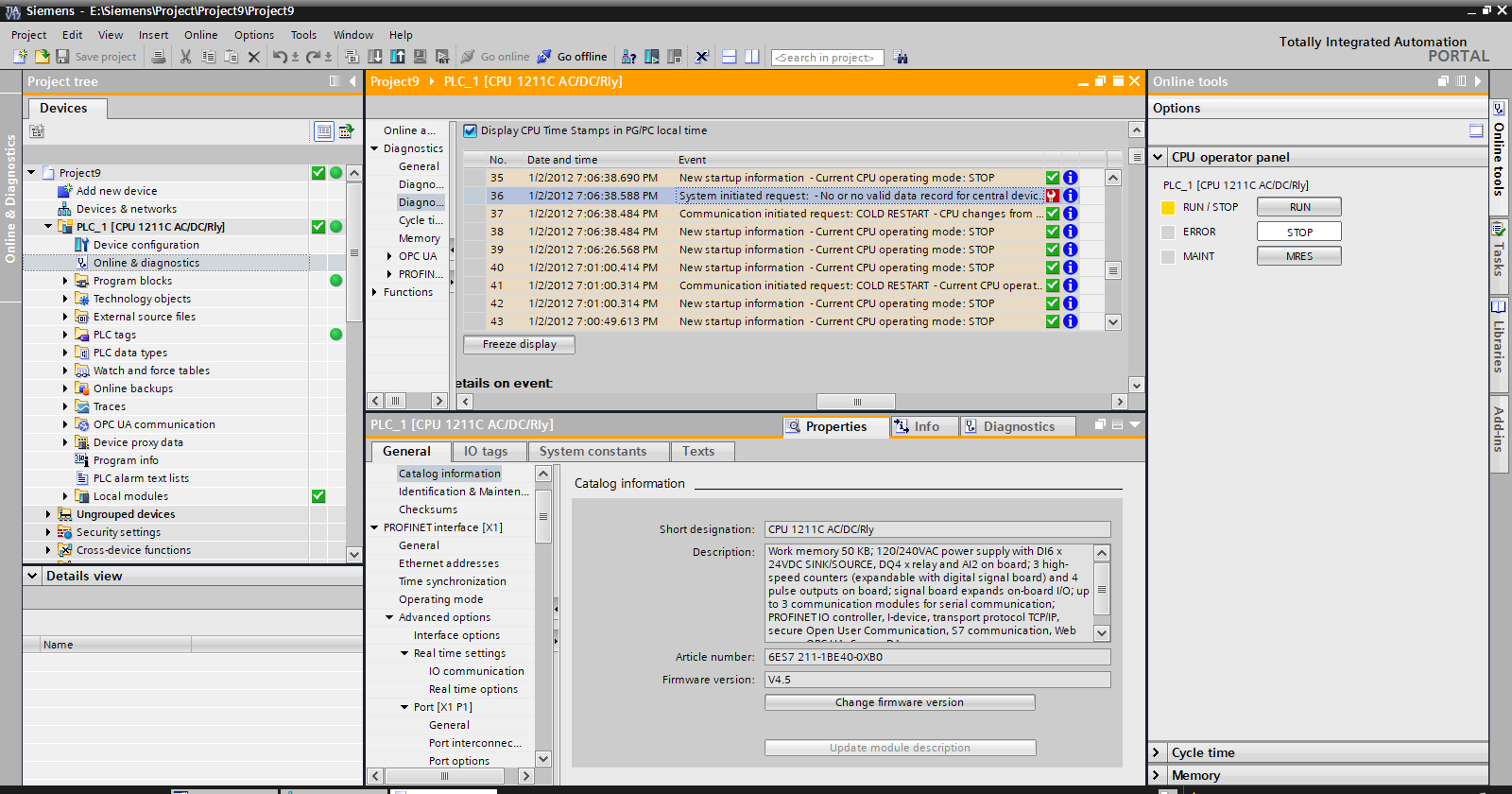This screenshot has height=794, width=1512.
Task: Collapse the PROFINET interface [X1] node
Action: point(375,527)
